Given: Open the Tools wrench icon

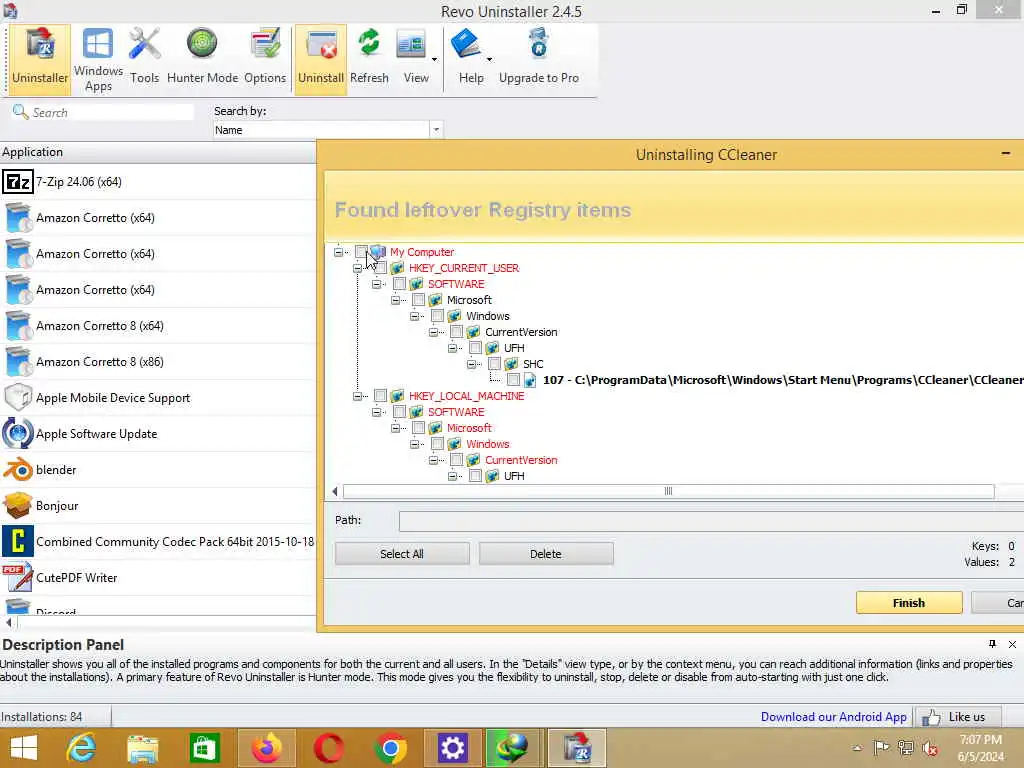Looking at the screenshot, I should [144, 44].
